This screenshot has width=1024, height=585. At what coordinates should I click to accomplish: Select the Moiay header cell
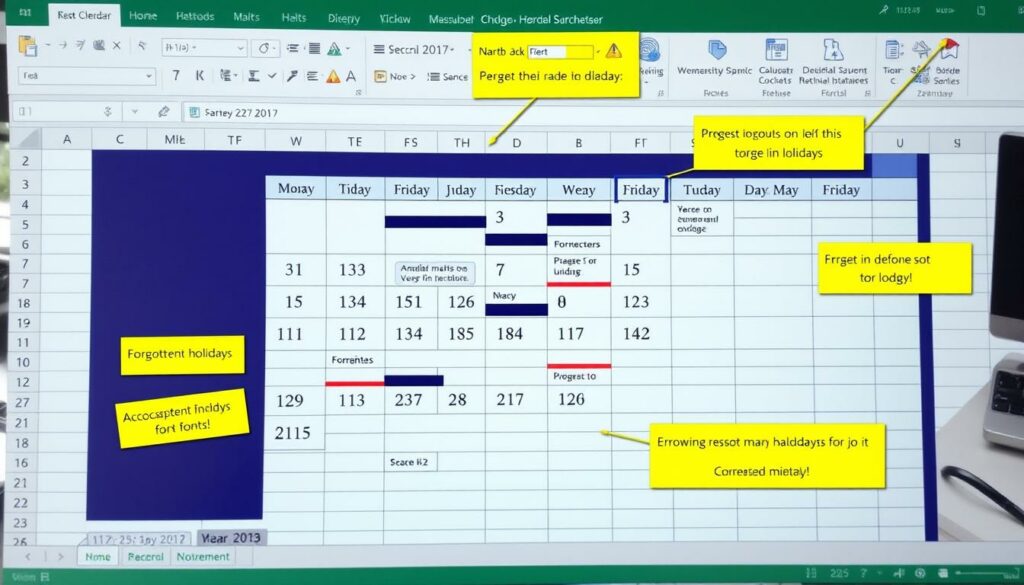[296, 189]
